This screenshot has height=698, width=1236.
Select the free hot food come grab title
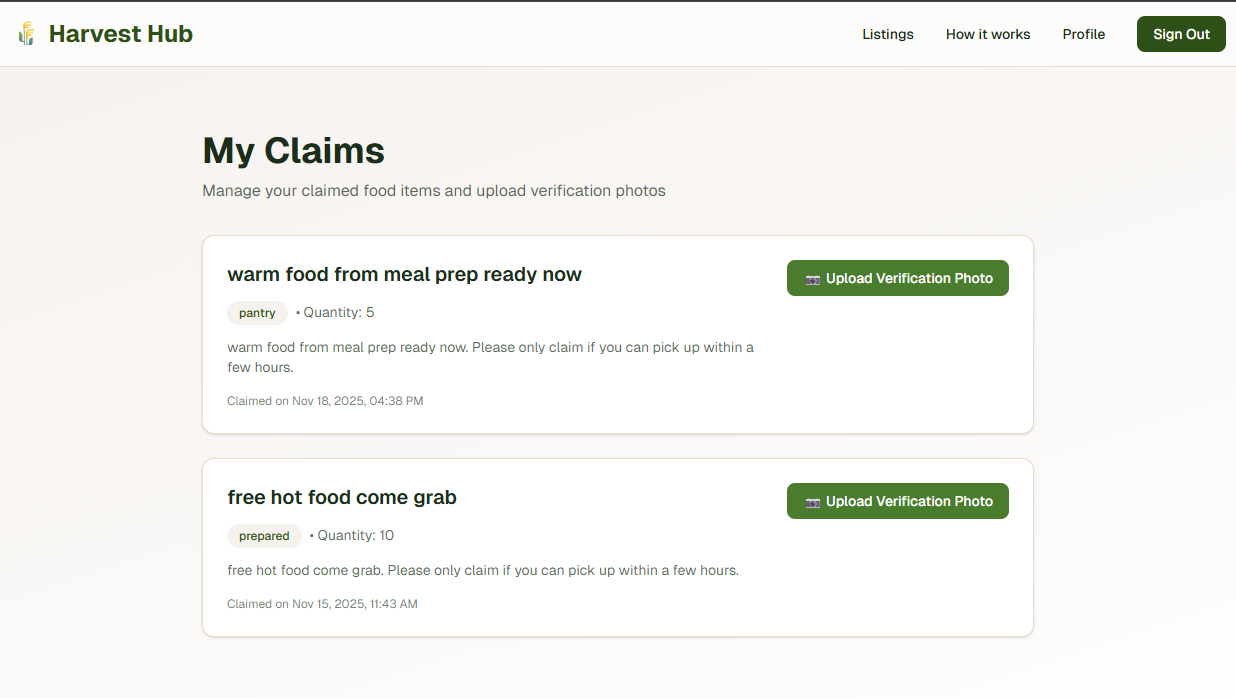click(x=342, y=497)
